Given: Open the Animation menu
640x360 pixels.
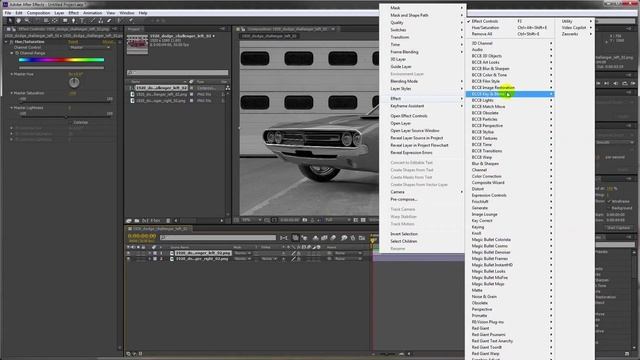Looking at the screenshot, I should coord(93,13).
